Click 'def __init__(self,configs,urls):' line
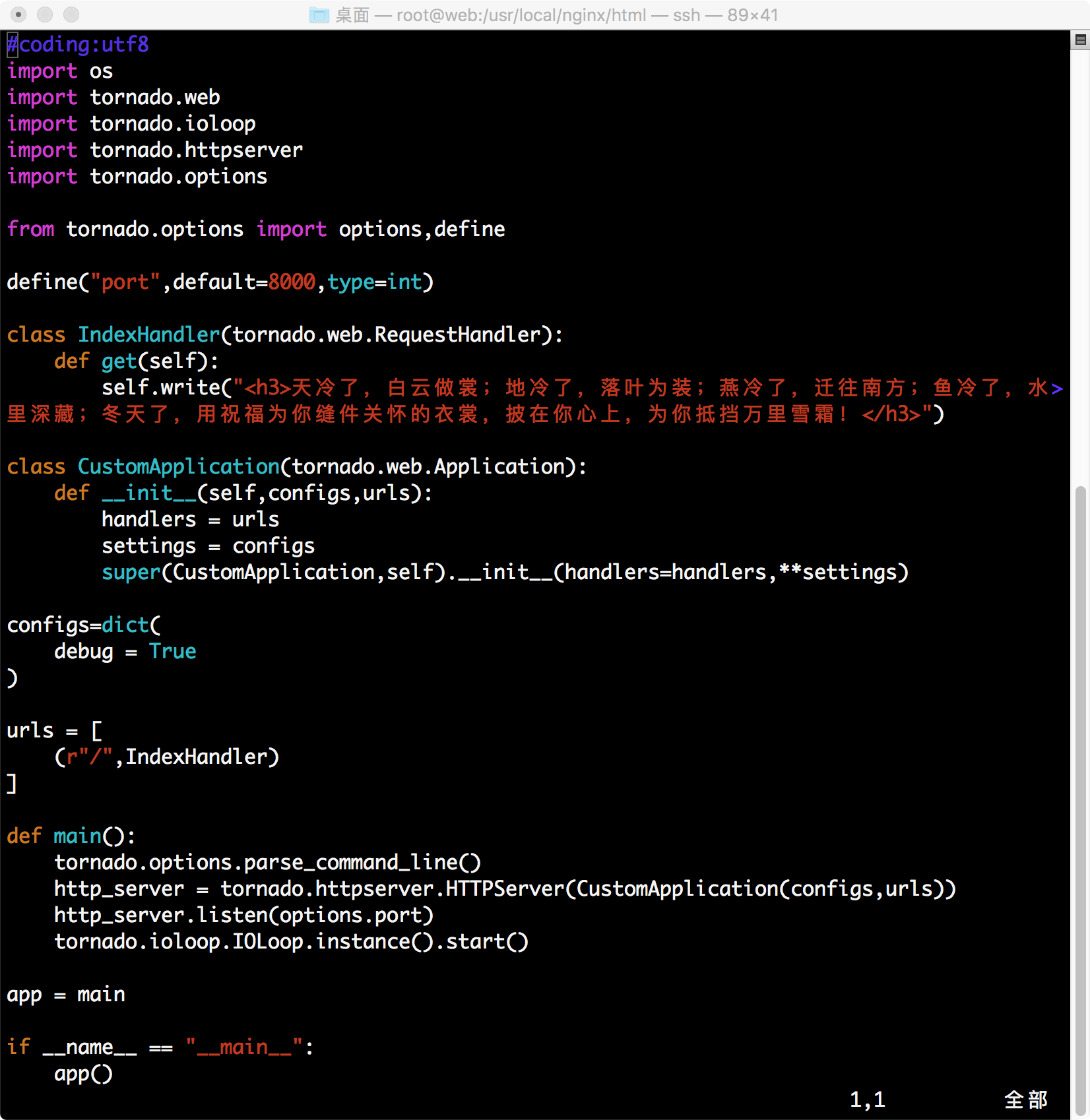Viewport: 1090px width, 1120px height. [243, 493]
